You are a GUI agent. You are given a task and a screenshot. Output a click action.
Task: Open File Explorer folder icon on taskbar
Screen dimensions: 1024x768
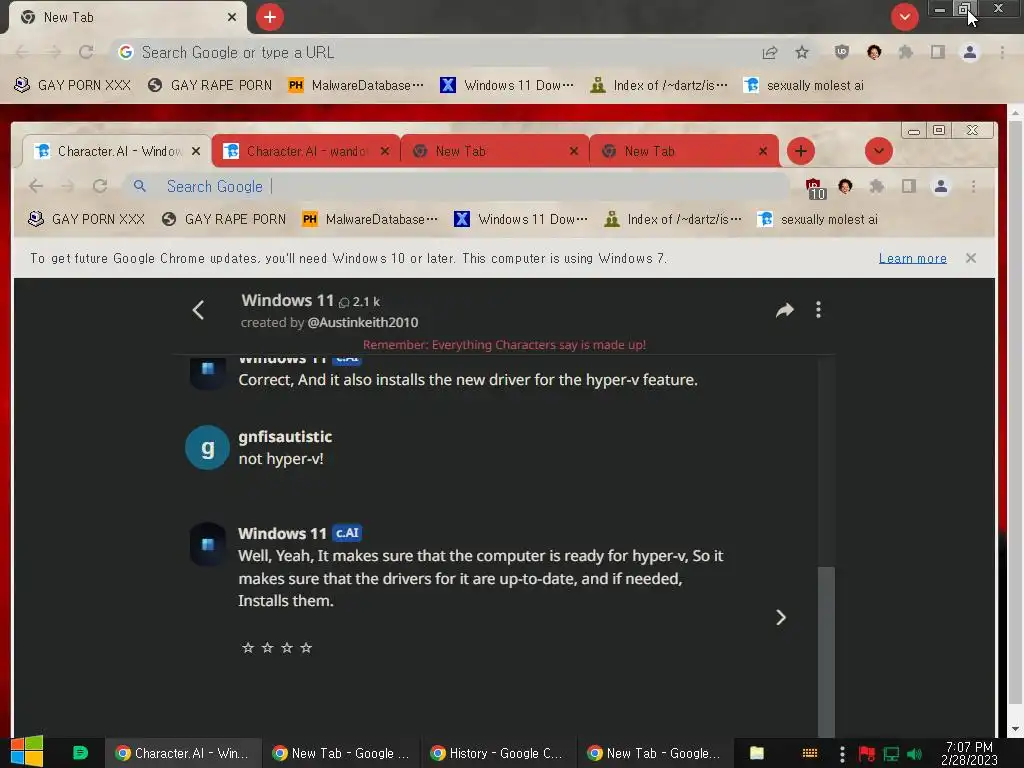click(x=757, y=754)
